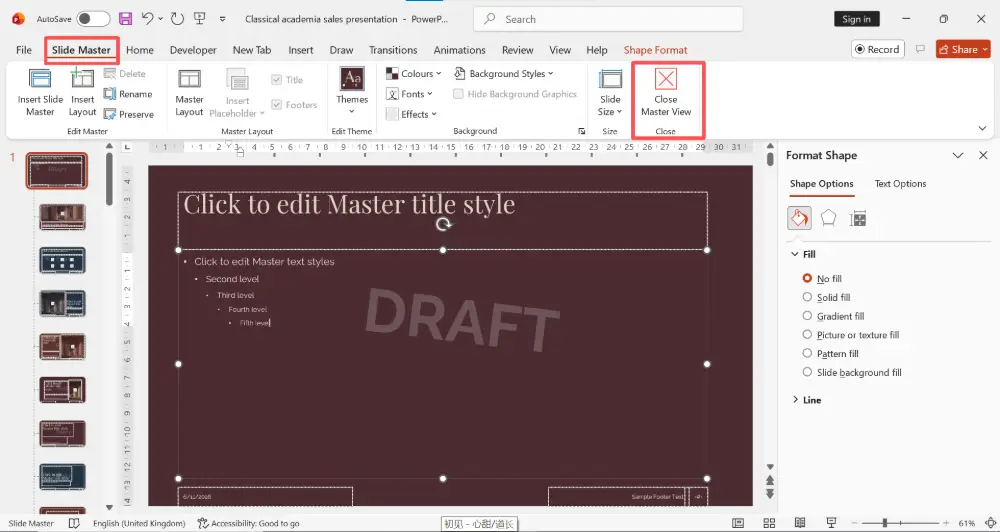Screen dimensions: 1000x532
Task: Open Effects tab pentagon icon
Action: (x=828, y=218)
